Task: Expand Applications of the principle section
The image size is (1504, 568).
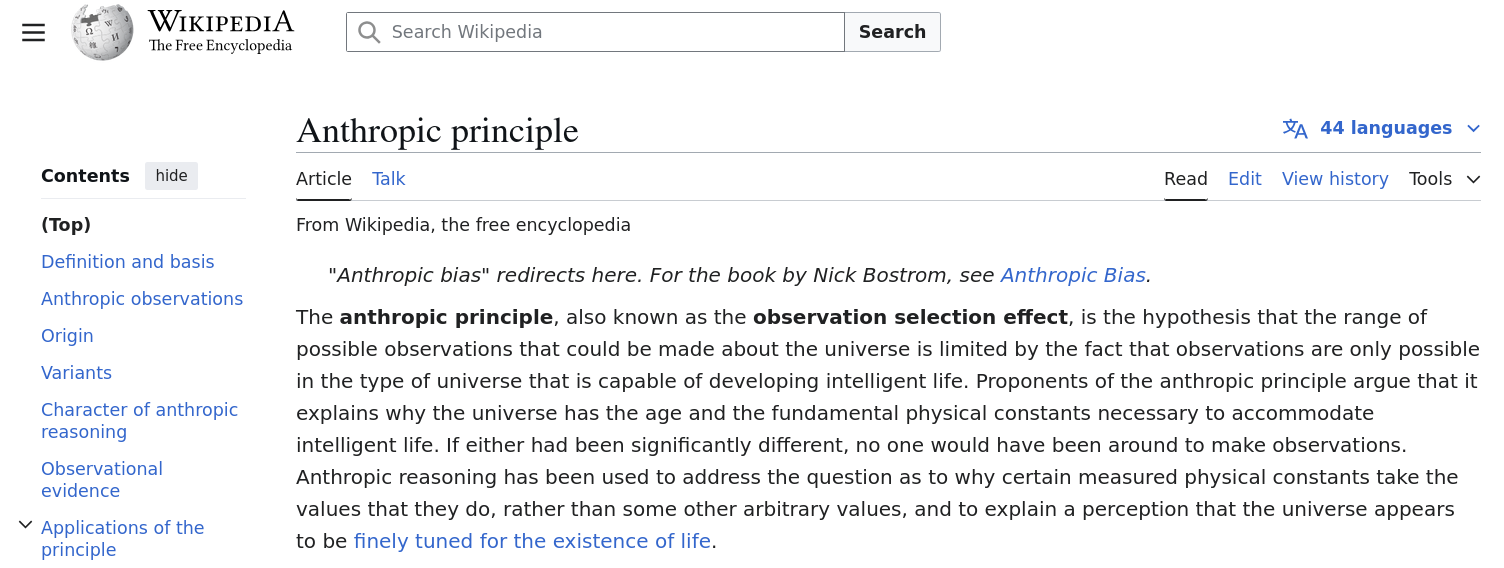Action: 26,525
